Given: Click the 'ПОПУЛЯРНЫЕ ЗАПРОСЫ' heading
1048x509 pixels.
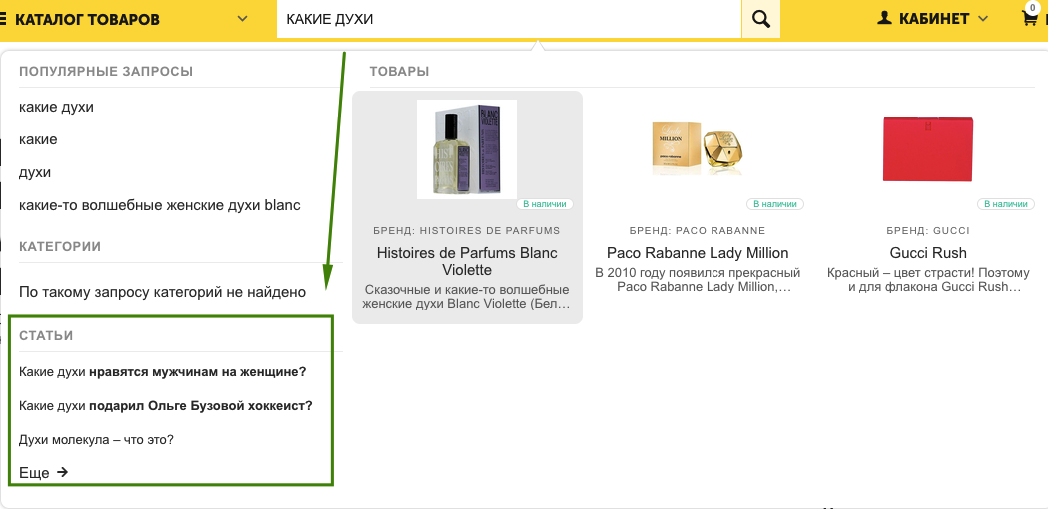Looking at the screenshot, I should (106, 71).
